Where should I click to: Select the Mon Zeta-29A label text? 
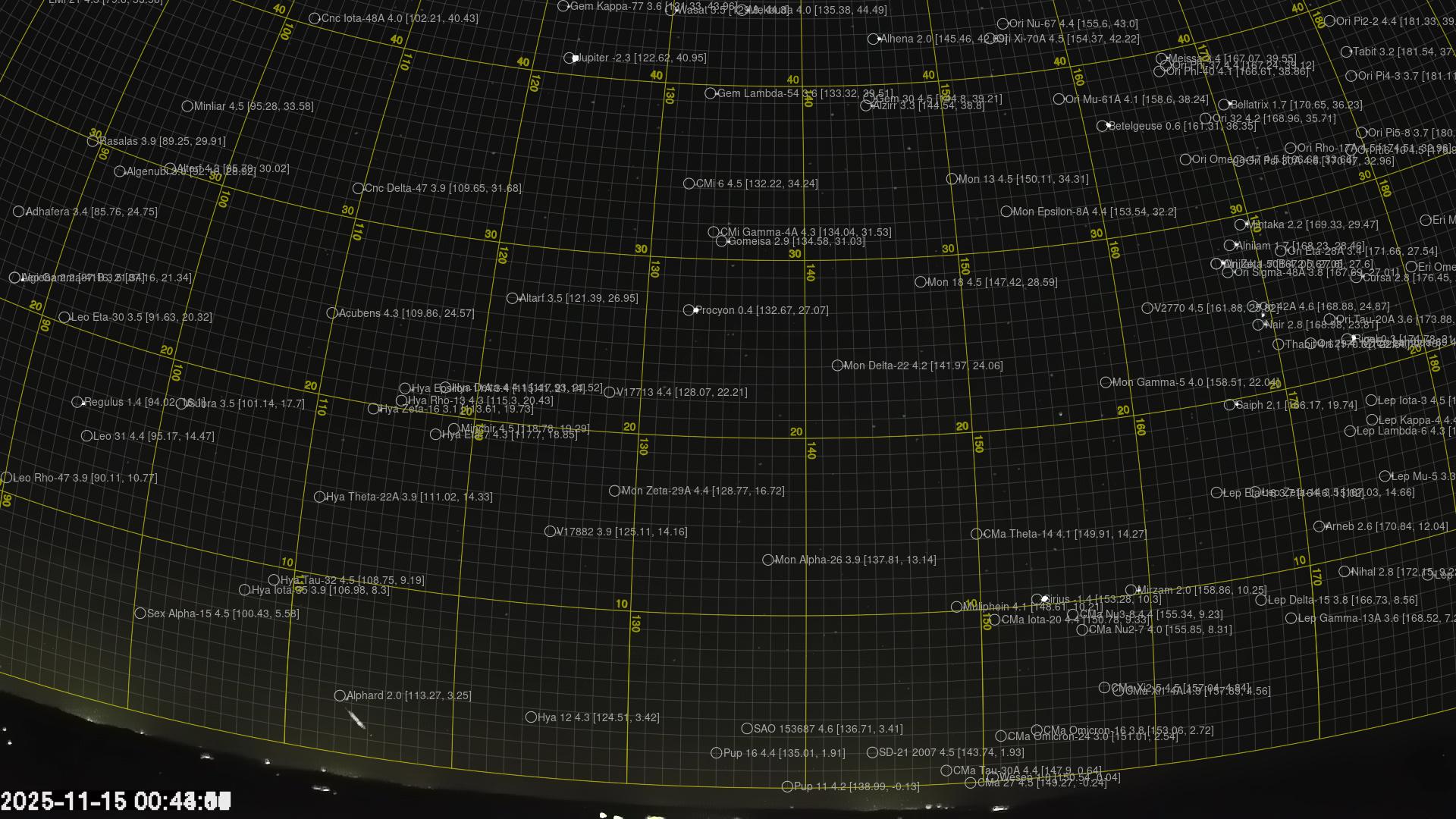point(702,491)
